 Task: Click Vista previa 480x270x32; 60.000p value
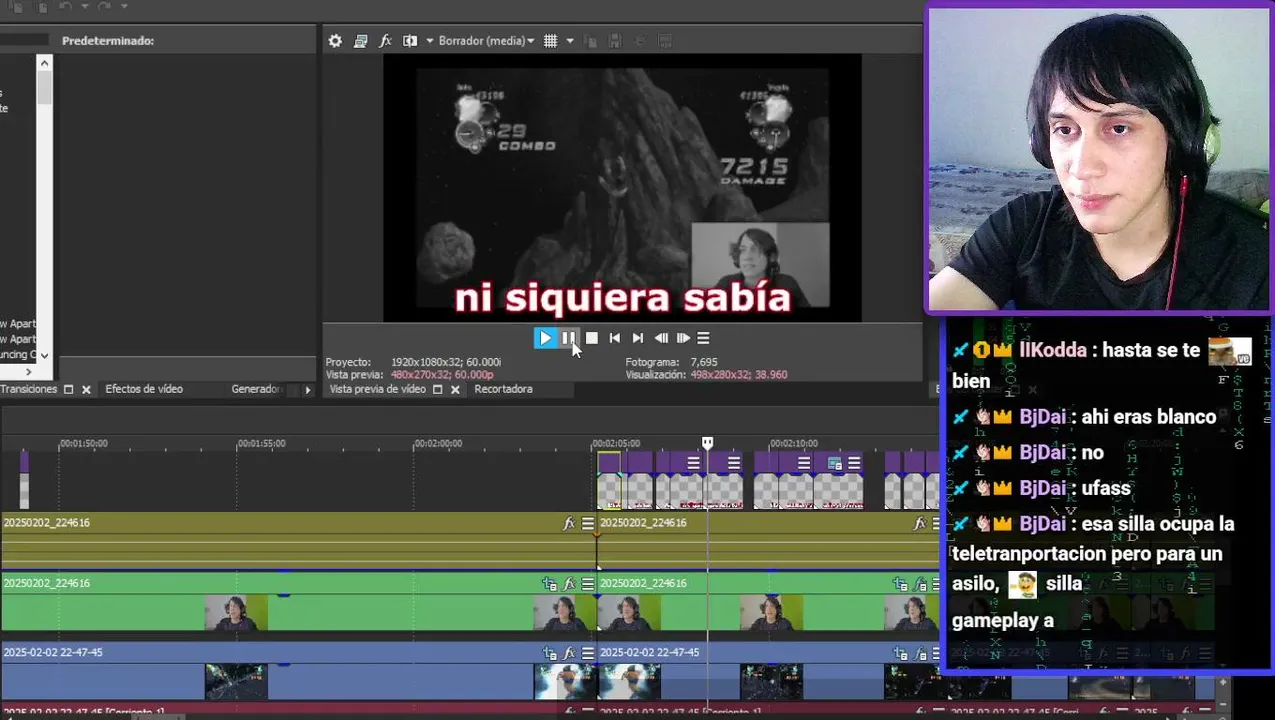[x=441, y=375]
